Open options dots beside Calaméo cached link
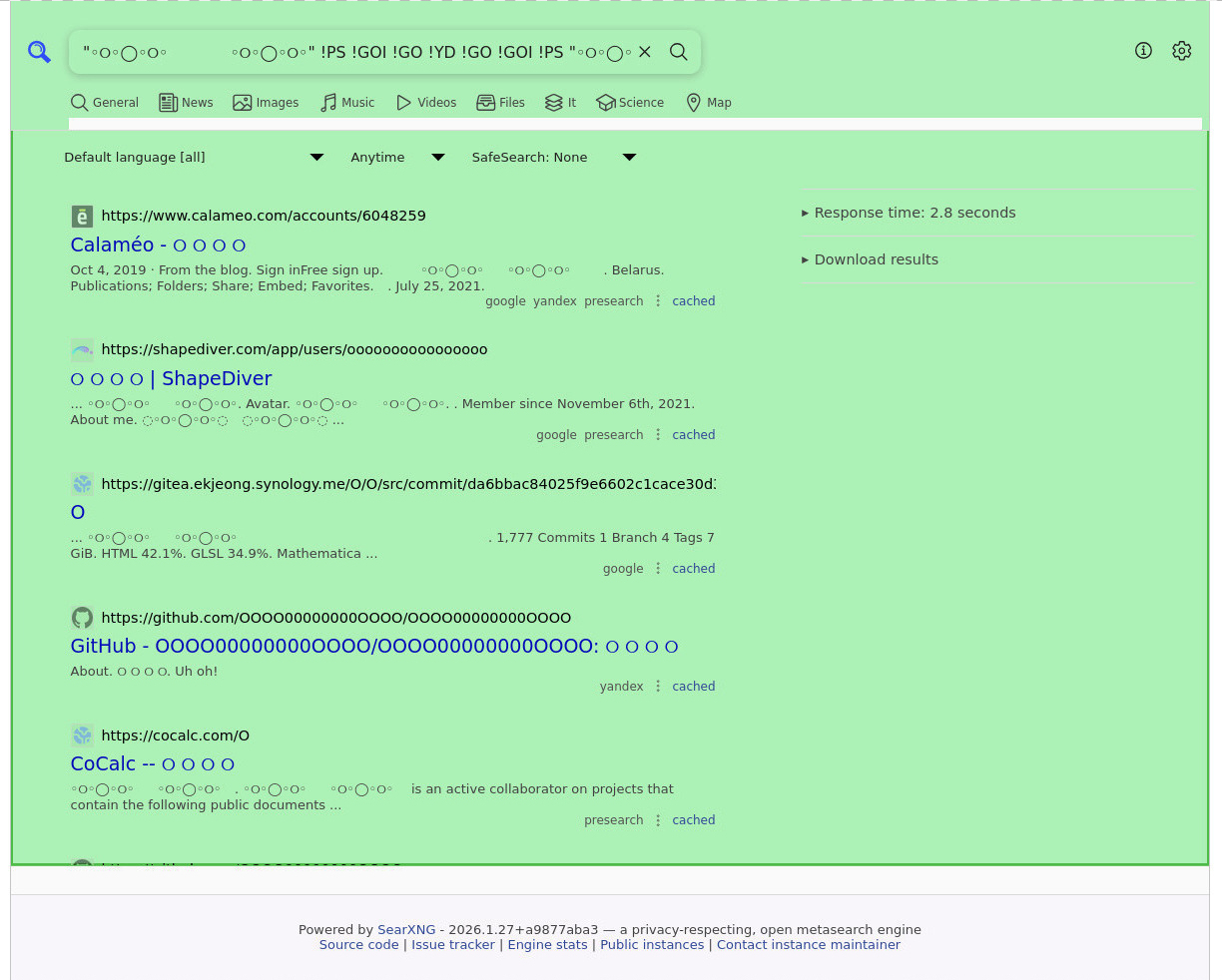1222x980 pixels. (x=658, y=301)
